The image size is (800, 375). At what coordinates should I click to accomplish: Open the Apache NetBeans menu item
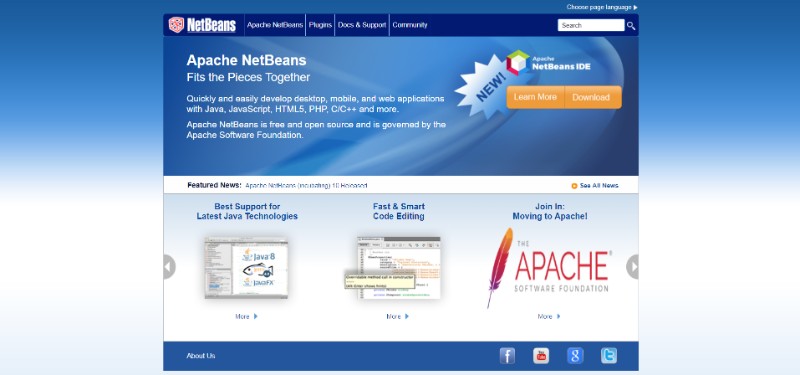275,24
